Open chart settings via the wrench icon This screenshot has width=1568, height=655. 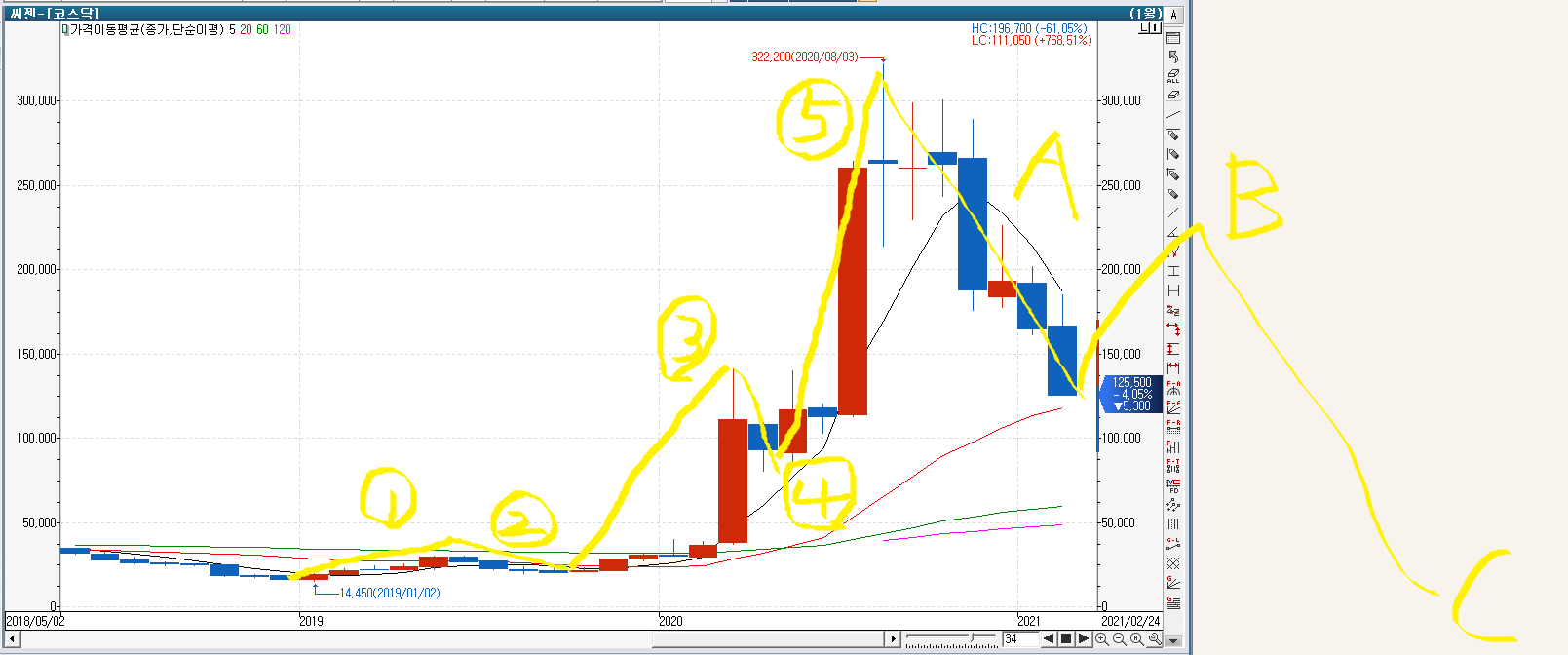click(x=1155, y=639)
